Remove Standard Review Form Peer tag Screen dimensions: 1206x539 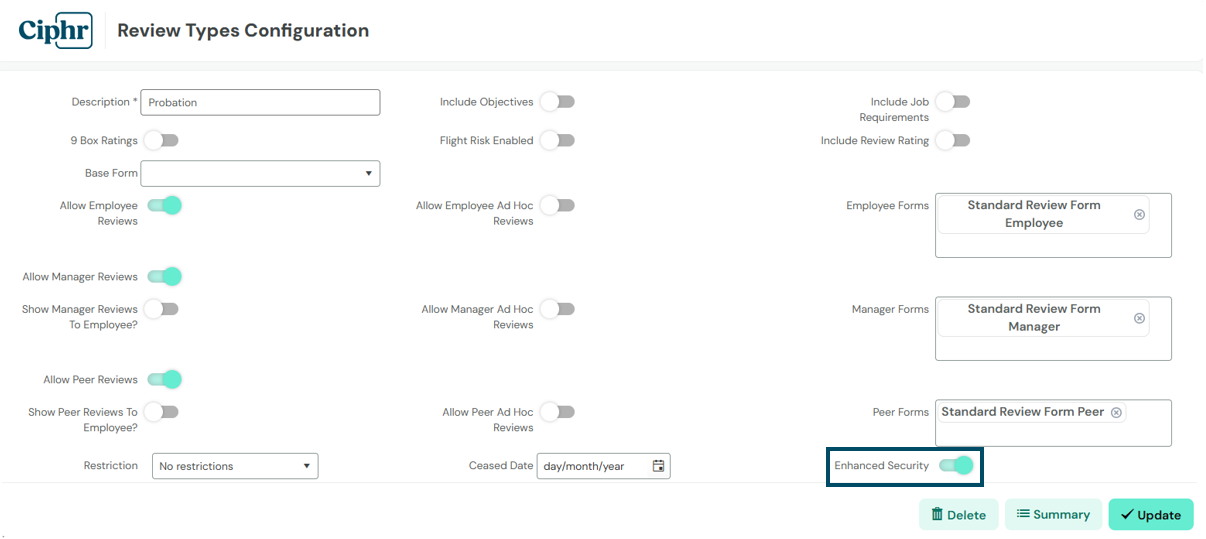[1116, 412]
